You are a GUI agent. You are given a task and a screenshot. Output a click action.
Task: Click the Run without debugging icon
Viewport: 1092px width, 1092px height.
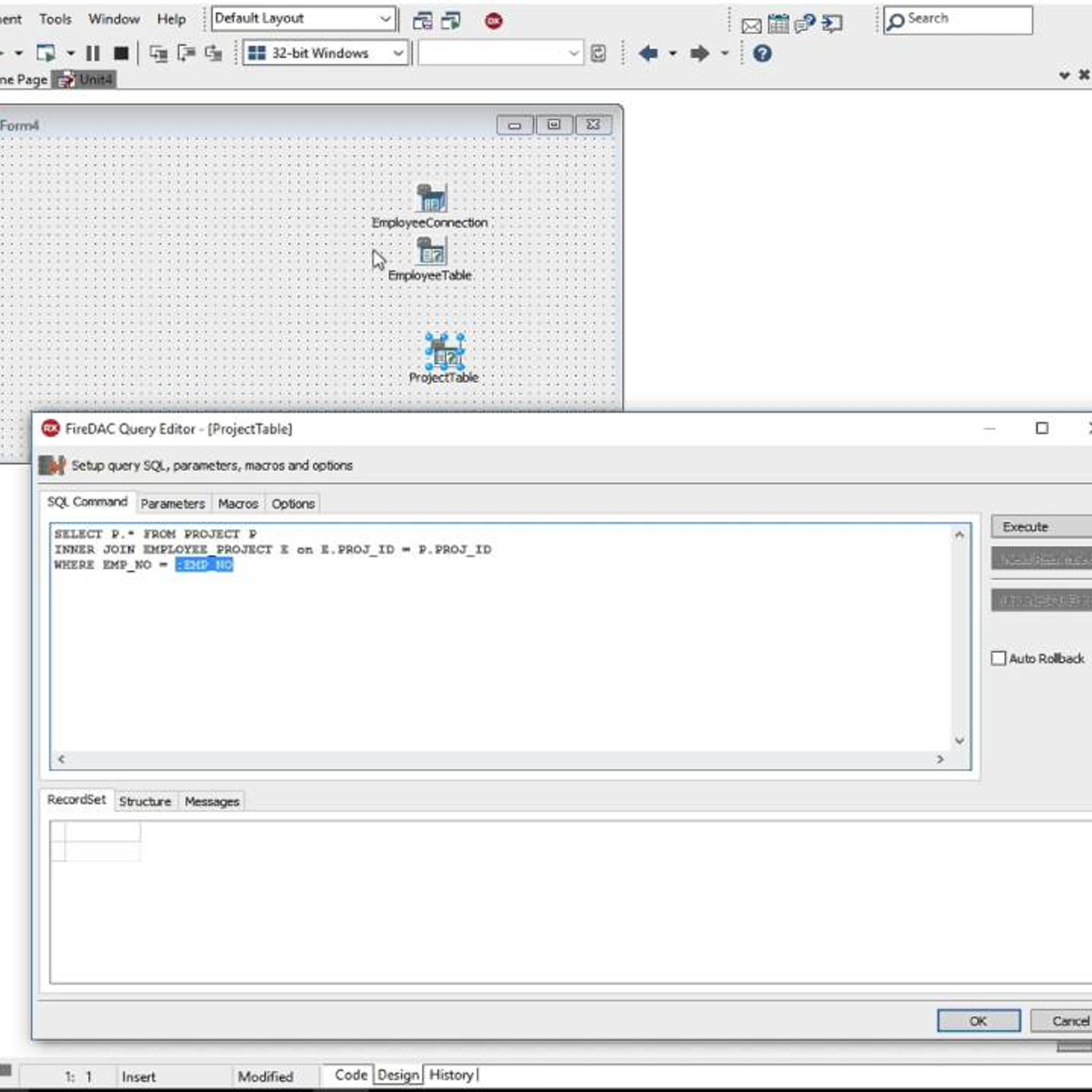46,53
